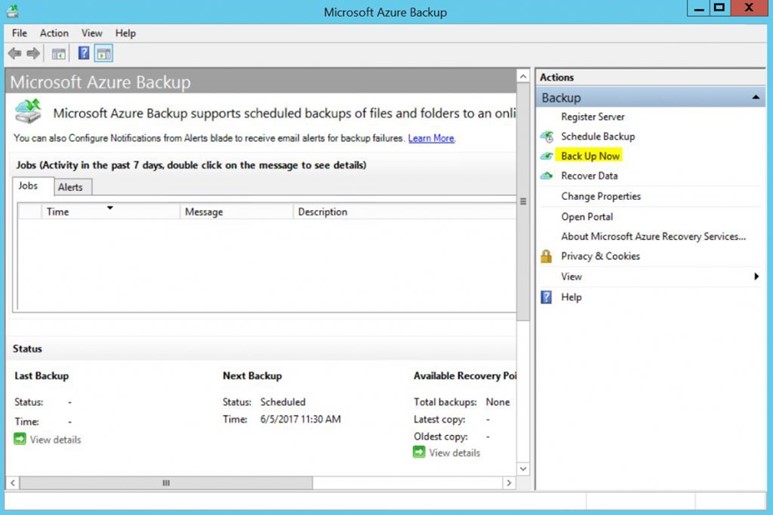This screenshot has width=773, height=515.
Task: Click Register Server action
Action: [x=593, y=117]
